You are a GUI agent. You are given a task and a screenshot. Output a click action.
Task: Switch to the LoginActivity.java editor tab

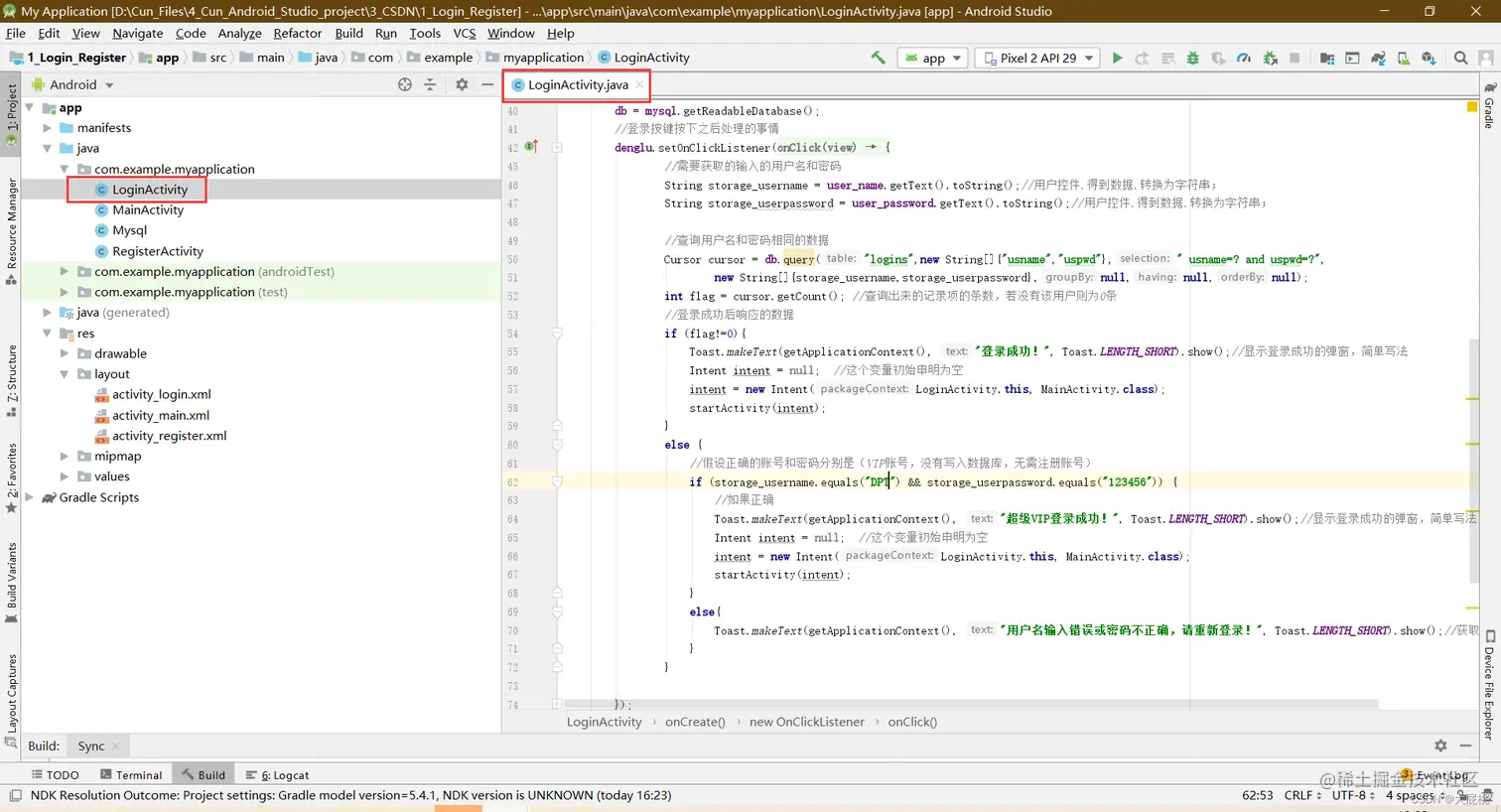(x=578, y=84)
